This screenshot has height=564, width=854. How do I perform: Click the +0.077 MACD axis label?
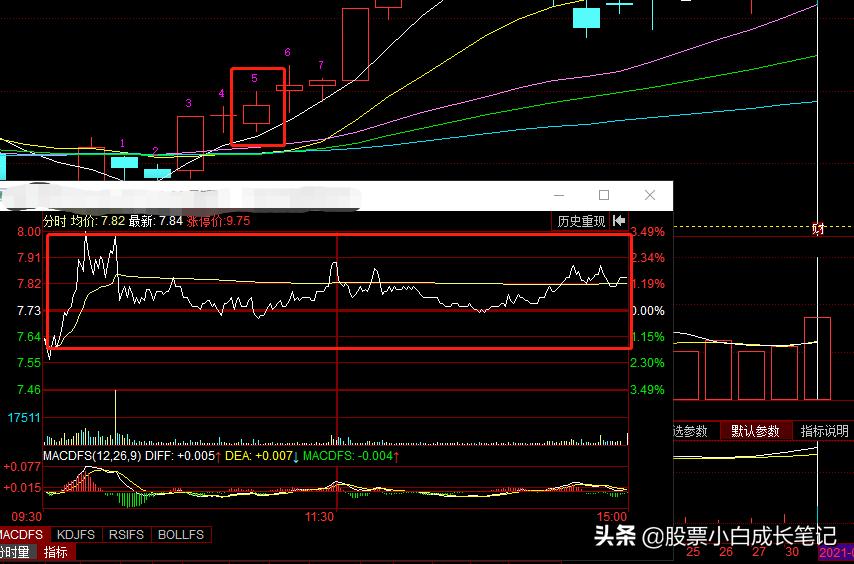(x=22, y=467)
